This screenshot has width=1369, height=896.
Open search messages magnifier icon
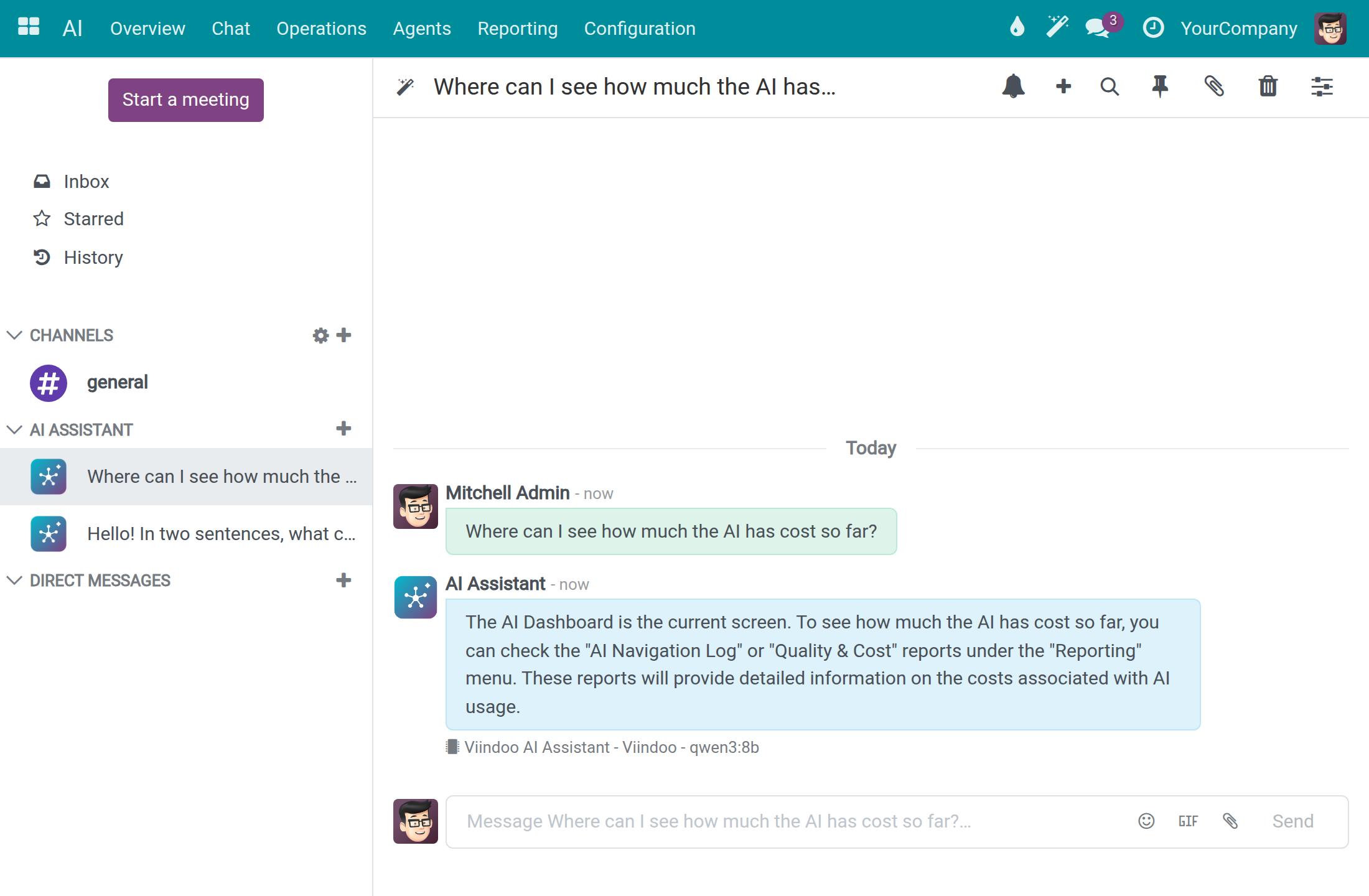coord(1110,86)
